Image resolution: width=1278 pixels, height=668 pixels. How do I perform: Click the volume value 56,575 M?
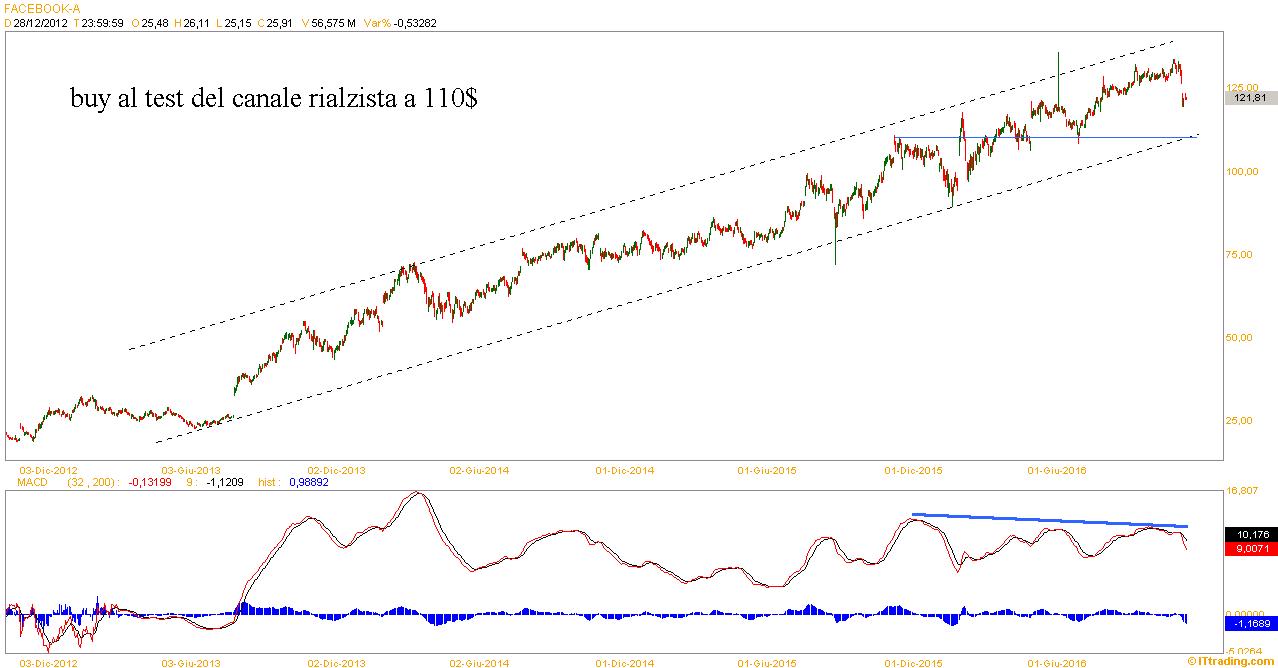click(x=334, y=23)
